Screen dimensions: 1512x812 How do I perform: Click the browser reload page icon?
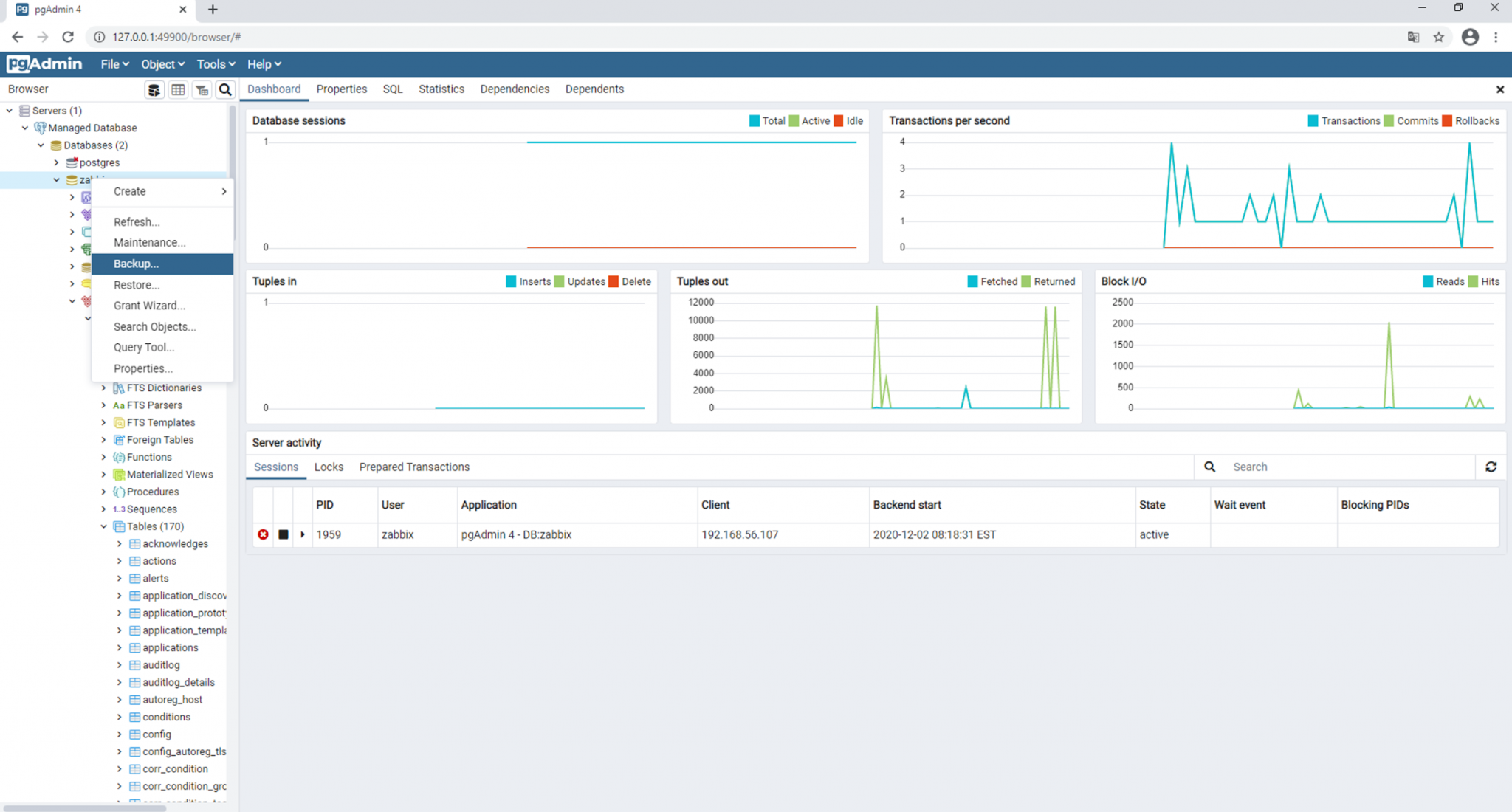68,37
